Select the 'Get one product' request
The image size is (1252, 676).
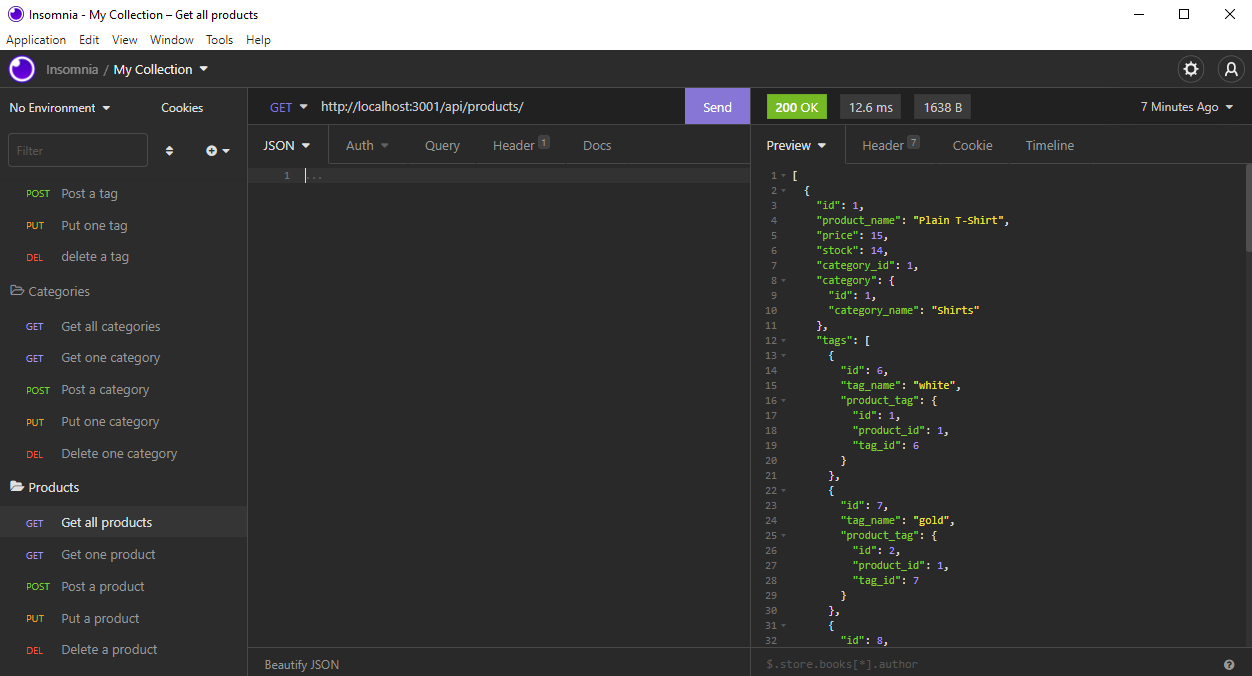(108, 554)
